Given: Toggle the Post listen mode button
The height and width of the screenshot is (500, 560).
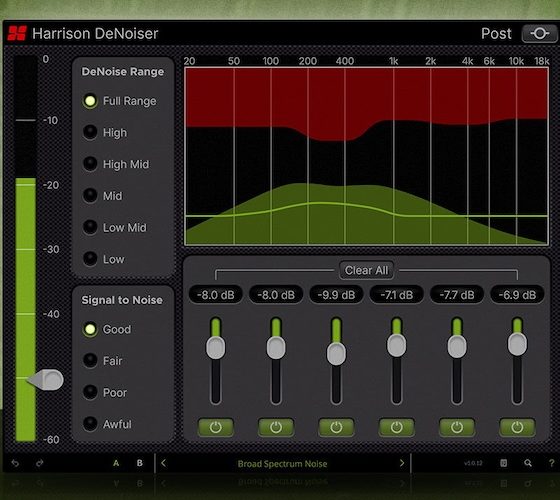Looking at the screenshot, I should point(539,34).
